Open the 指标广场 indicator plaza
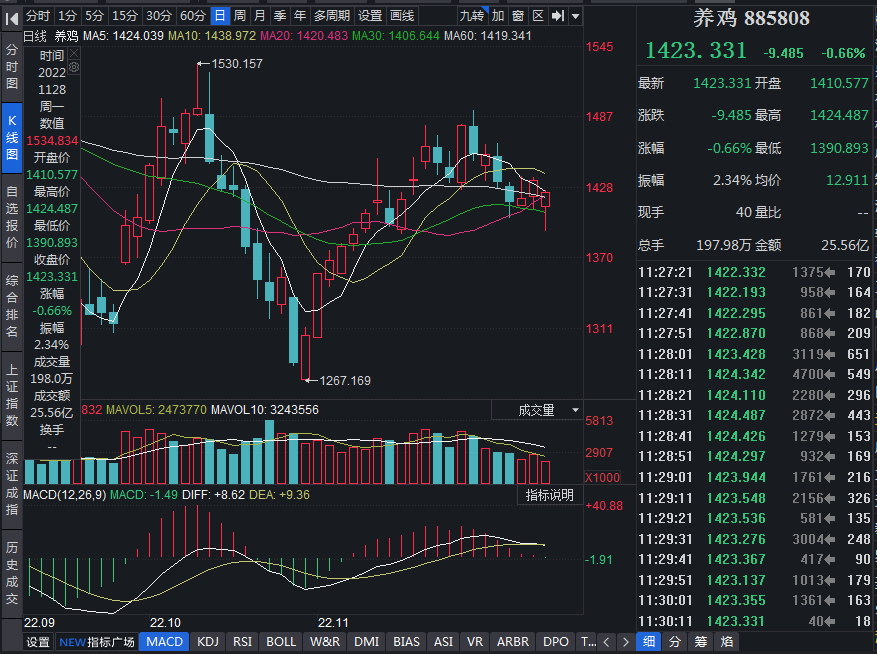The height and width of the screenshot is (654, 877). coord(110,642)
